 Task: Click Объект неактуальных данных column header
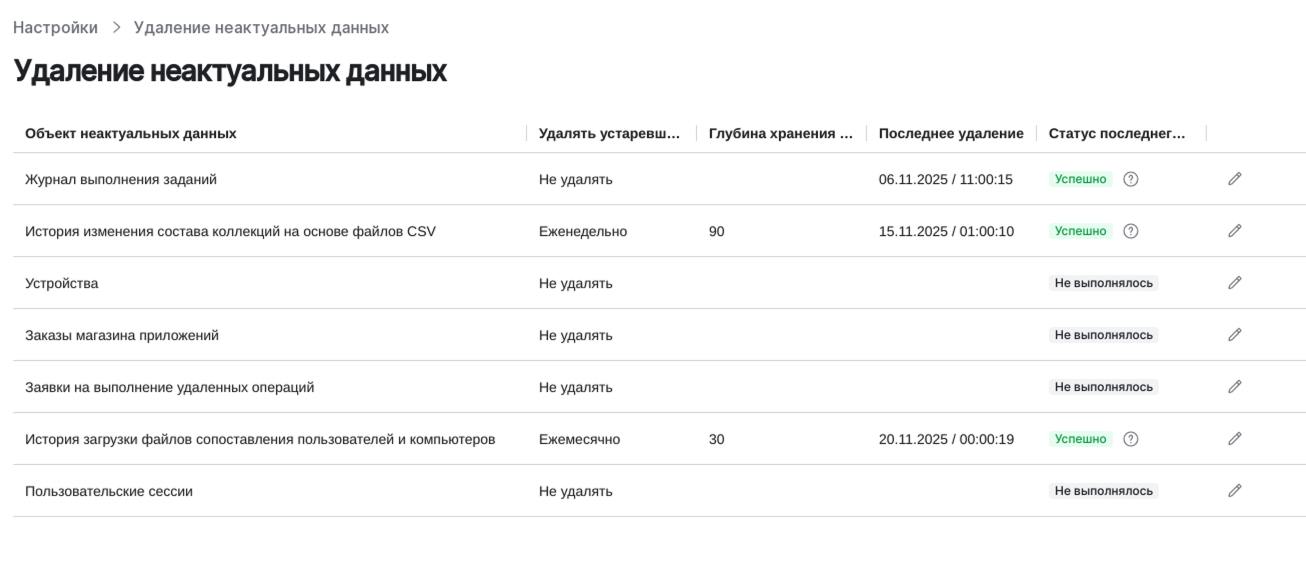131,133
